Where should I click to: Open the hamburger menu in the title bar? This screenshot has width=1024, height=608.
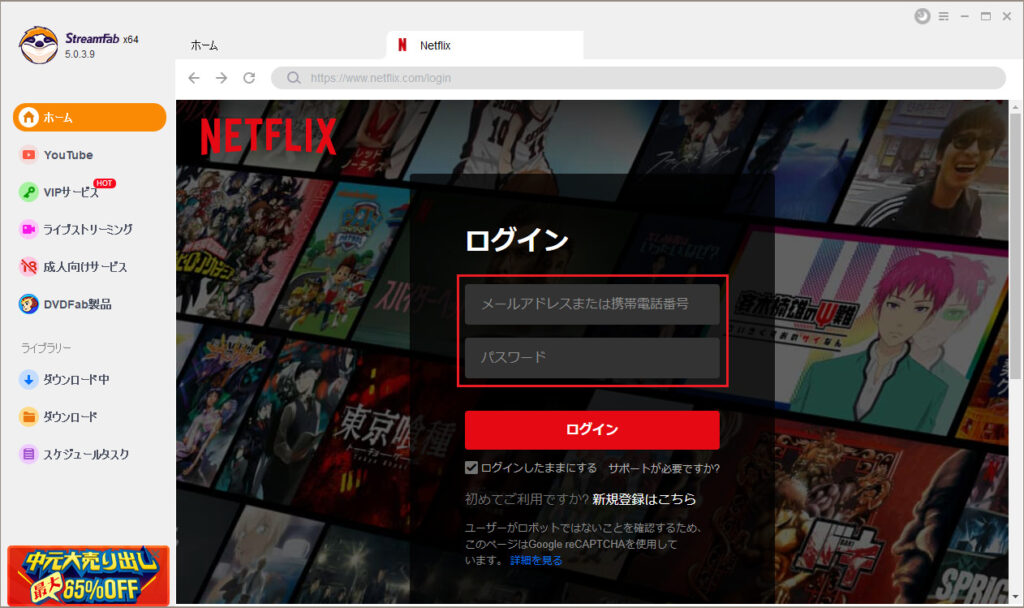click(944, 16)
